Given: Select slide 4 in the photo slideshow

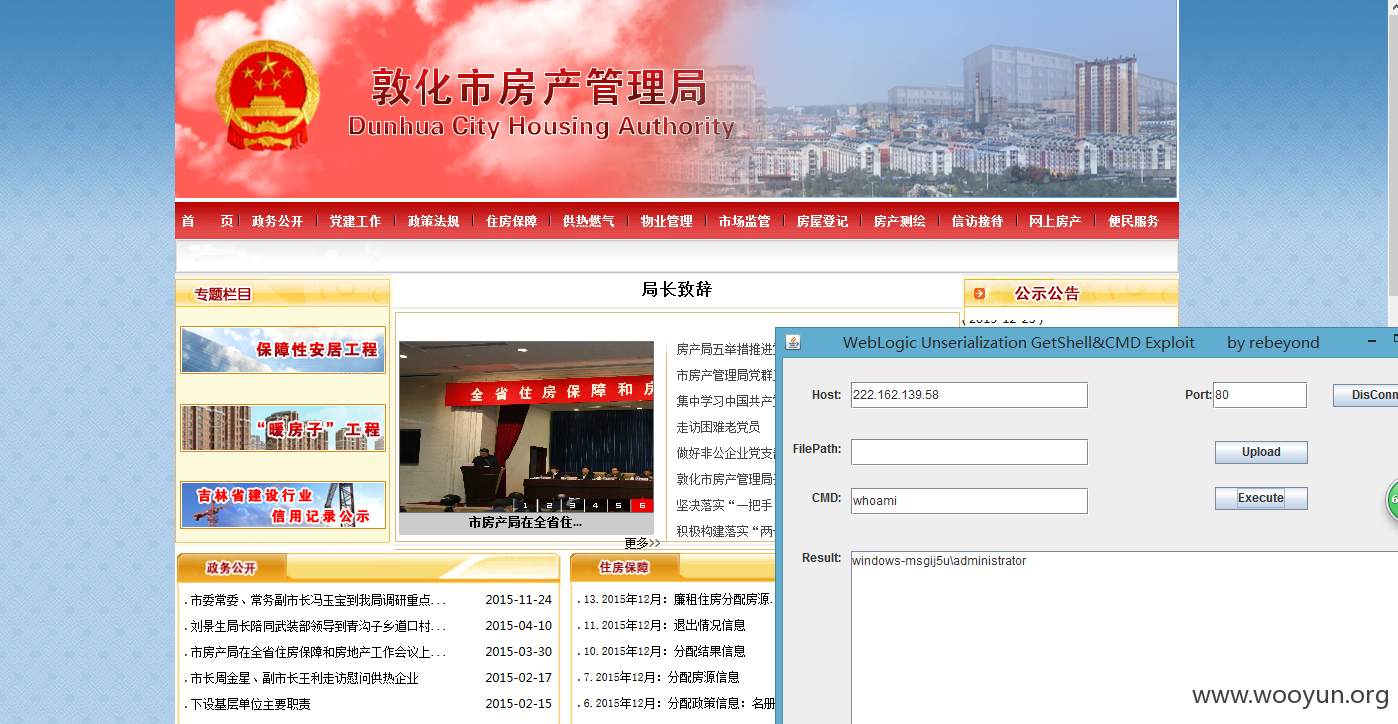Looking at the screenshot, I should point(596,505).
